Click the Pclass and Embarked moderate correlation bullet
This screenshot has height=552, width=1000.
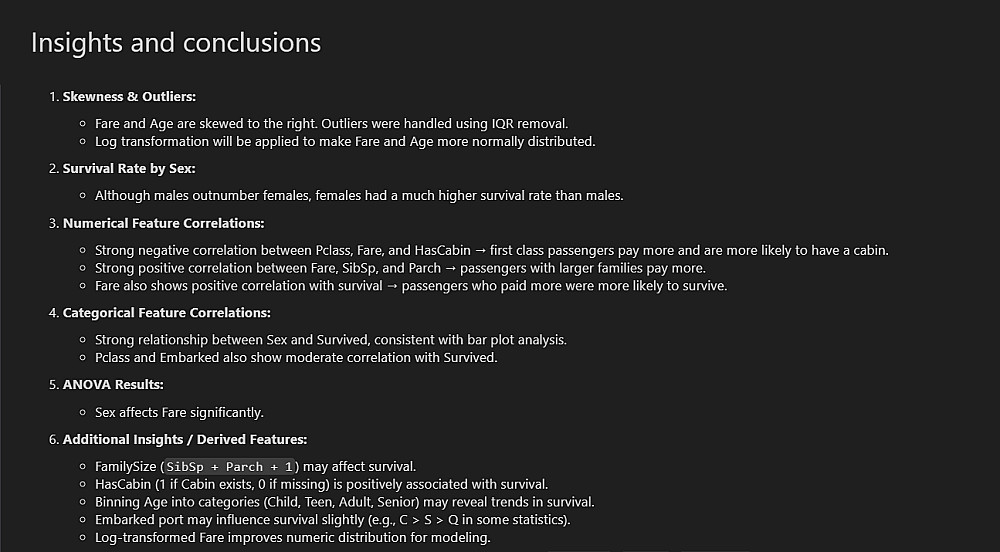[296, 357]
